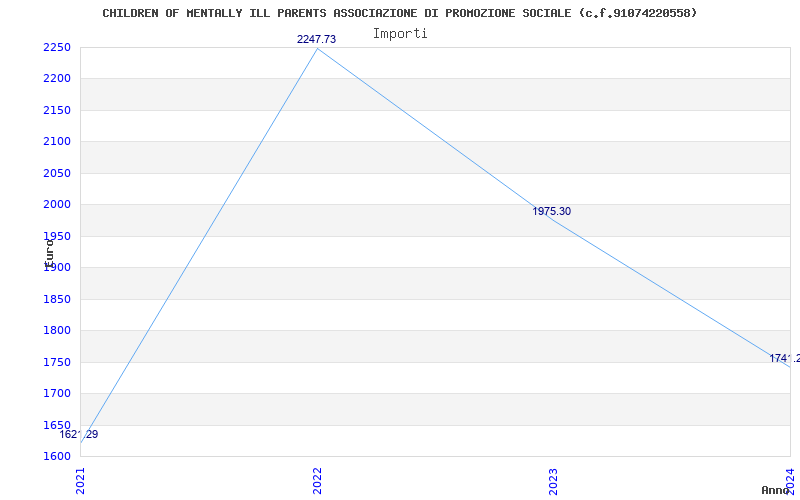Viewport: 800px width, 500px height.
Task: Click the 1850 y-axis tick label
Action: point(57,299)
